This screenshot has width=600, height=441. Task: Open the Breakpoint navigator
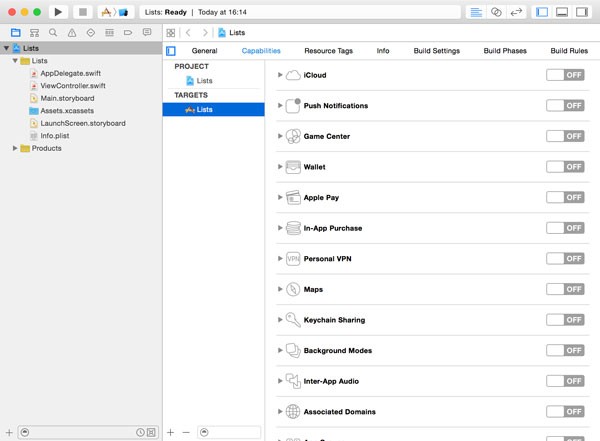128,33
